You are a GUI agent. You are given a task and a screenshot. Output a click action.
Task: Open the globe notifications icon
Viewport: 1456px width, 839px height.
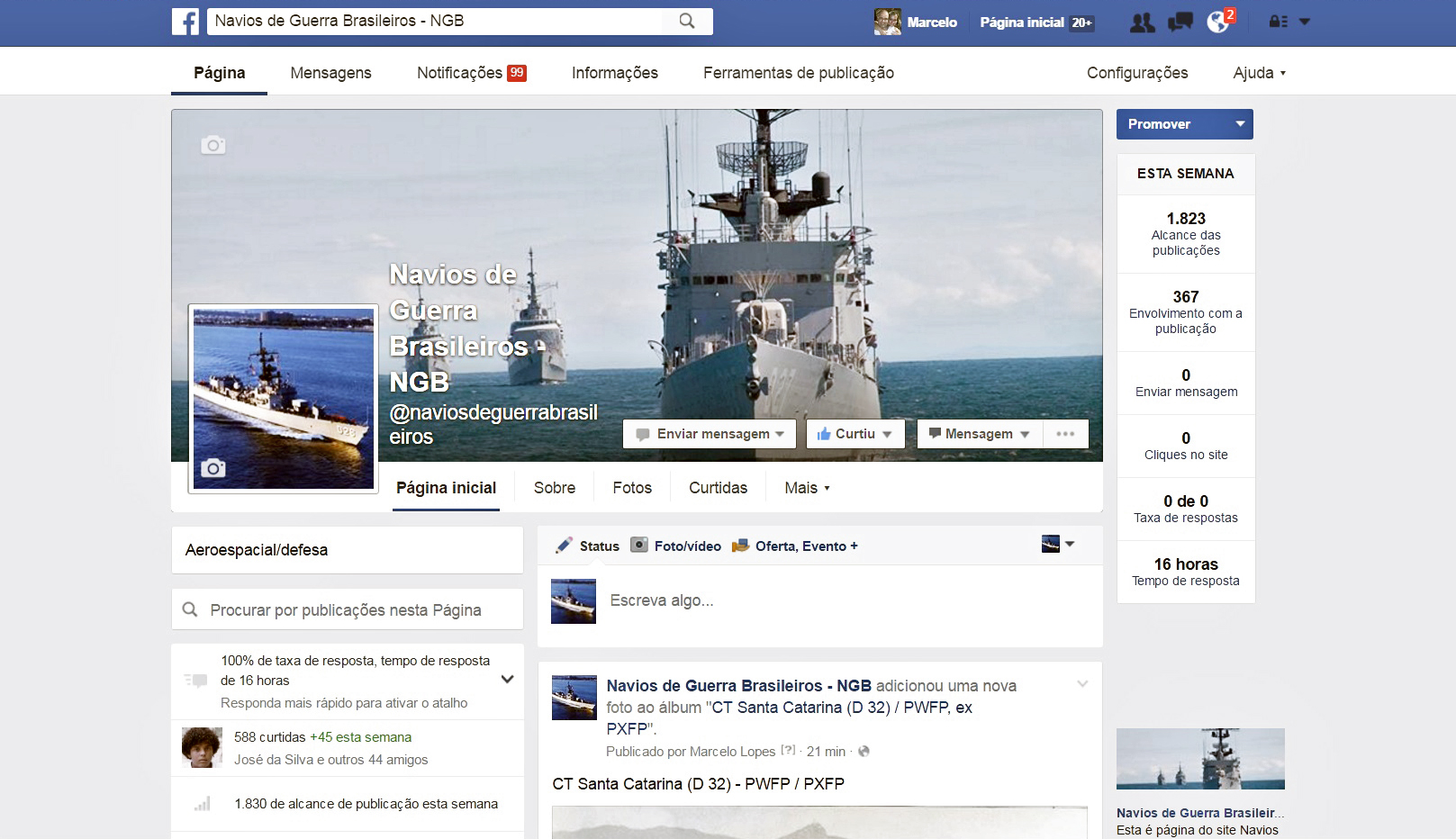[x=1218, y=23]
